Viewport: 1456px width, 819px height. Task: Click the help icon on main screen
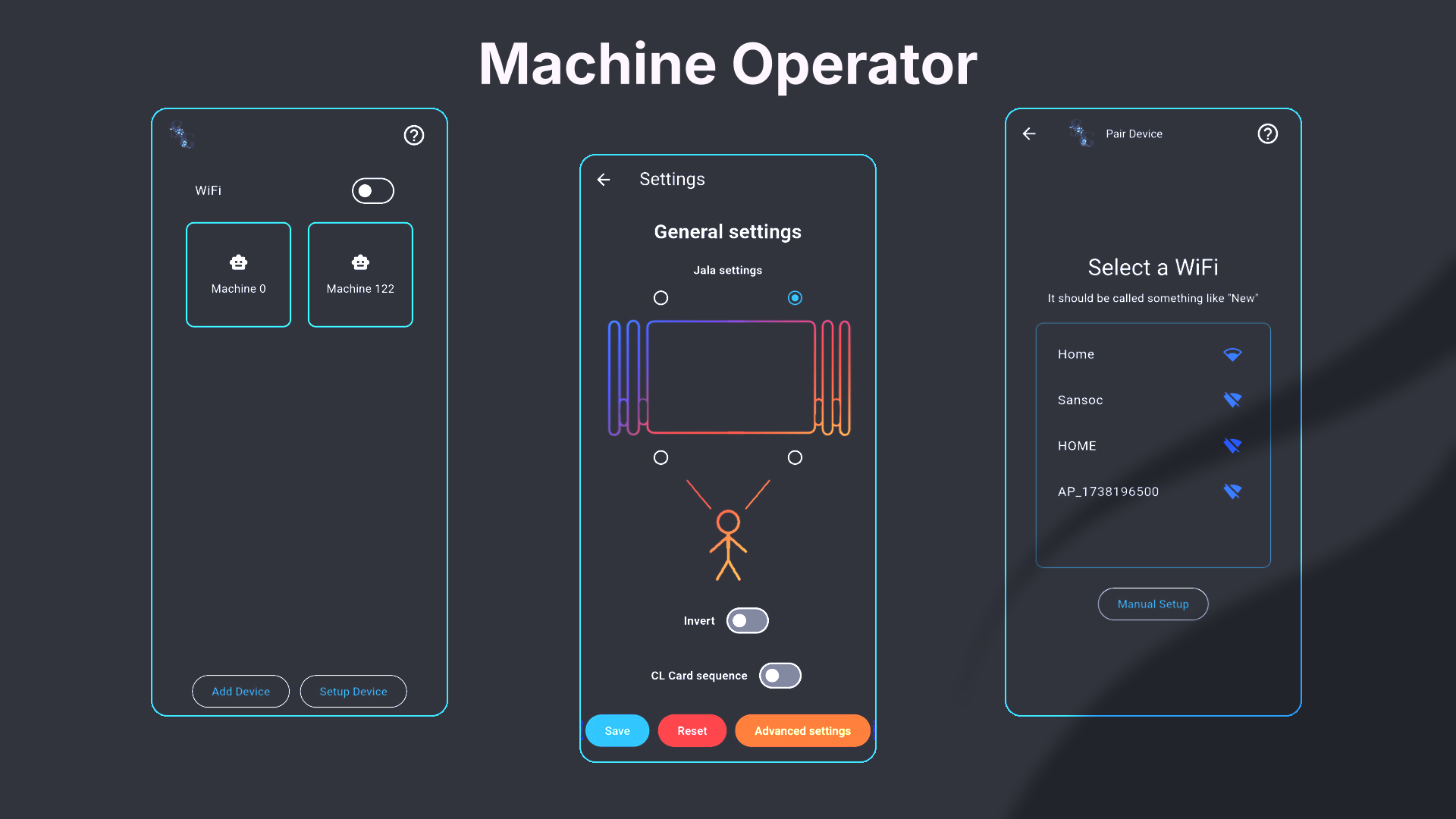pyautogui.click(x=414, y=134)
